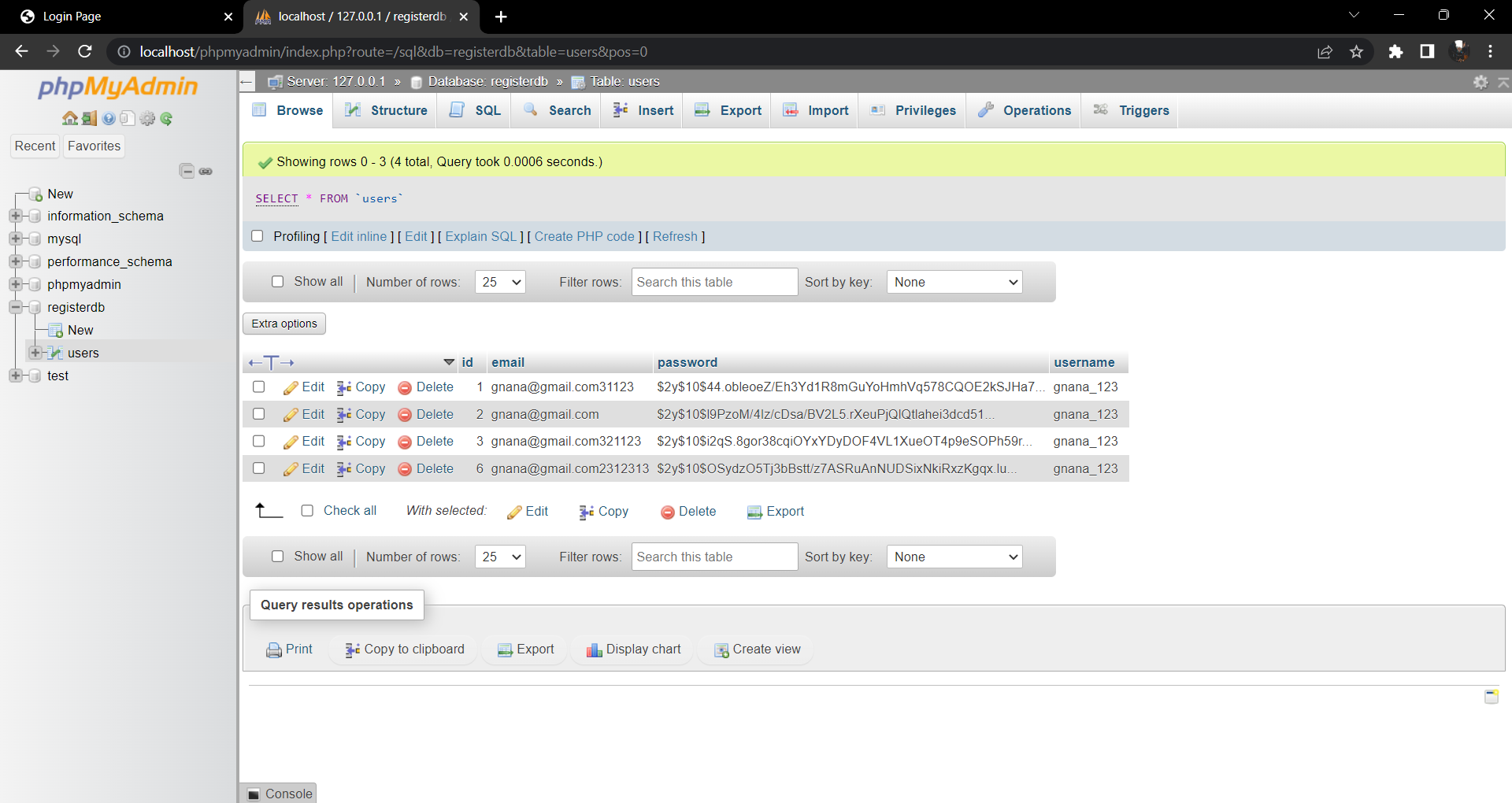Select checkbox for row id 6
This screenshot has width=1512, height=803.
[258, 468]
